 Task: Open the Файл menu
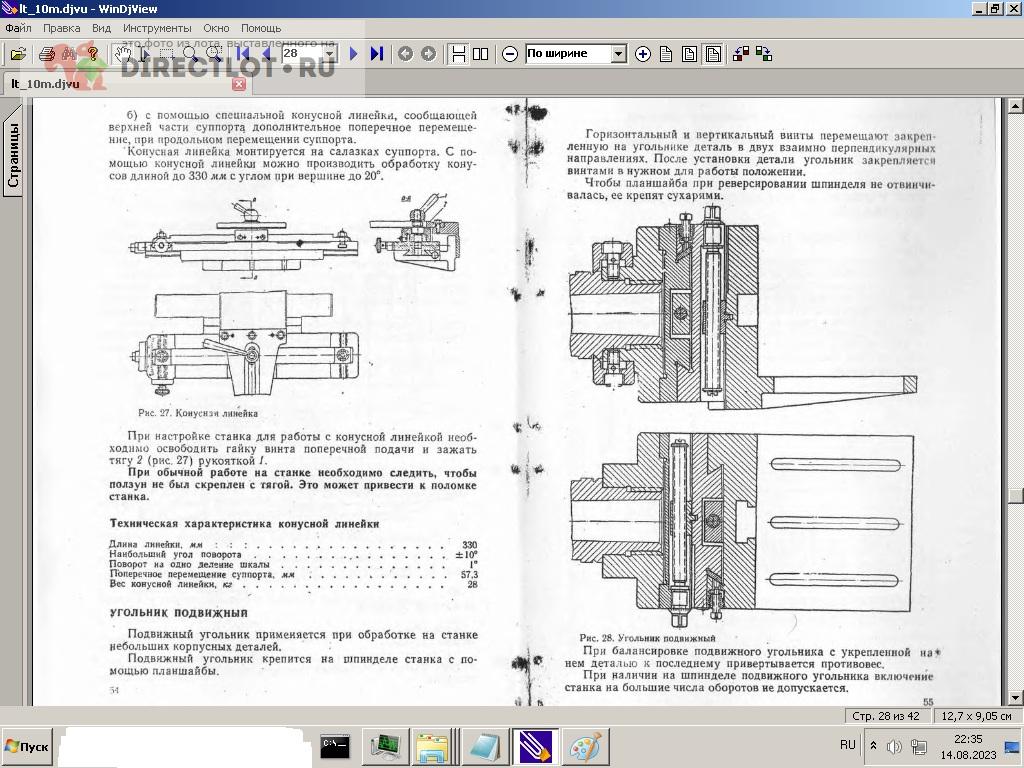[18, 28]
